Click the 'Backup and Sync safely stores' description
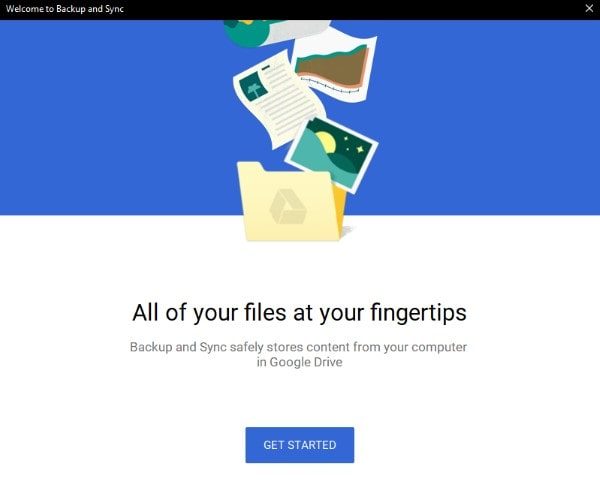 coord(298,347)
